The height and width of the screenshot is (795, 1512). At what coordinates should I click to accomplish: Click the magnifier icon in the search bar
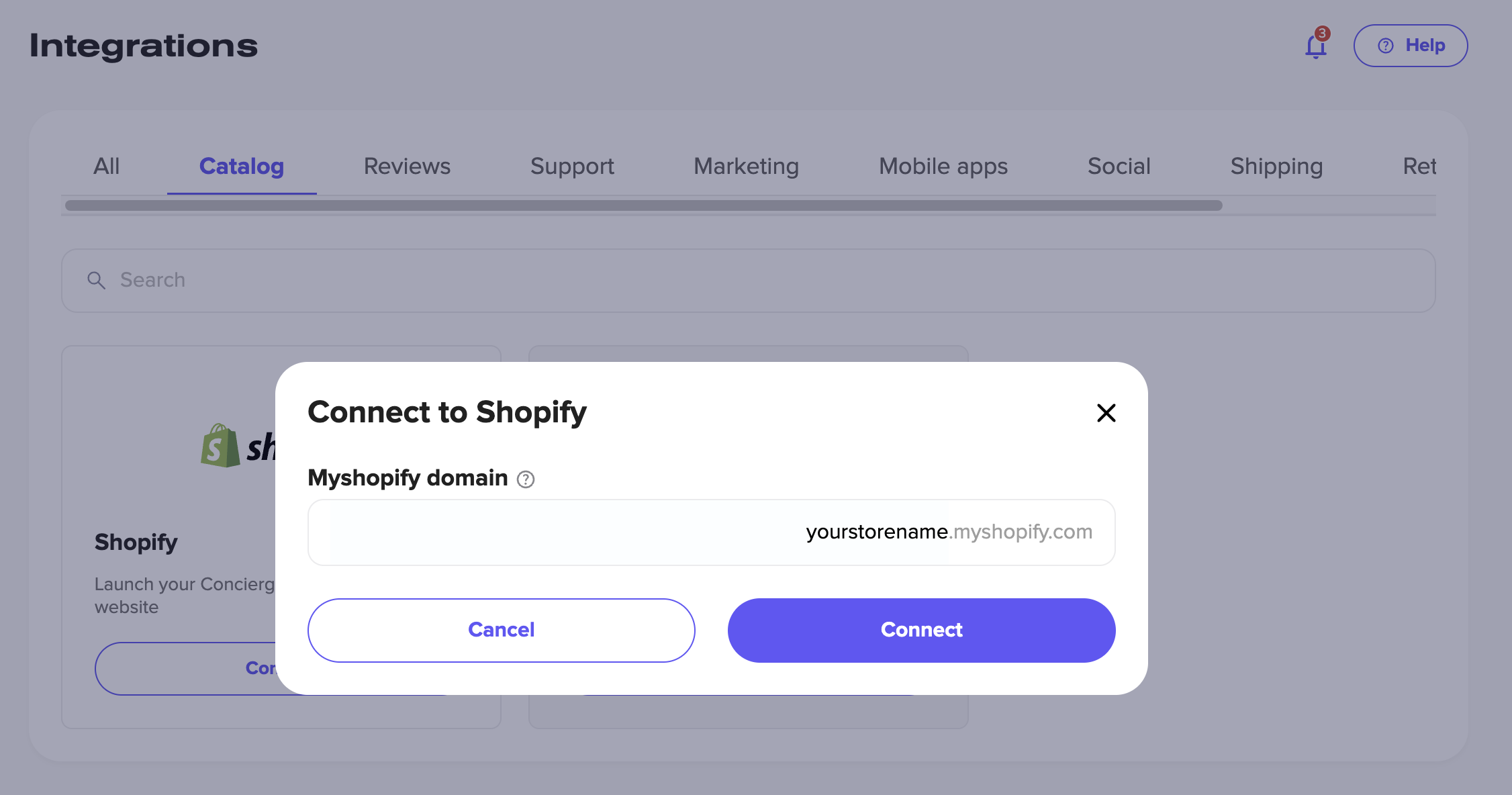point(97,281)
